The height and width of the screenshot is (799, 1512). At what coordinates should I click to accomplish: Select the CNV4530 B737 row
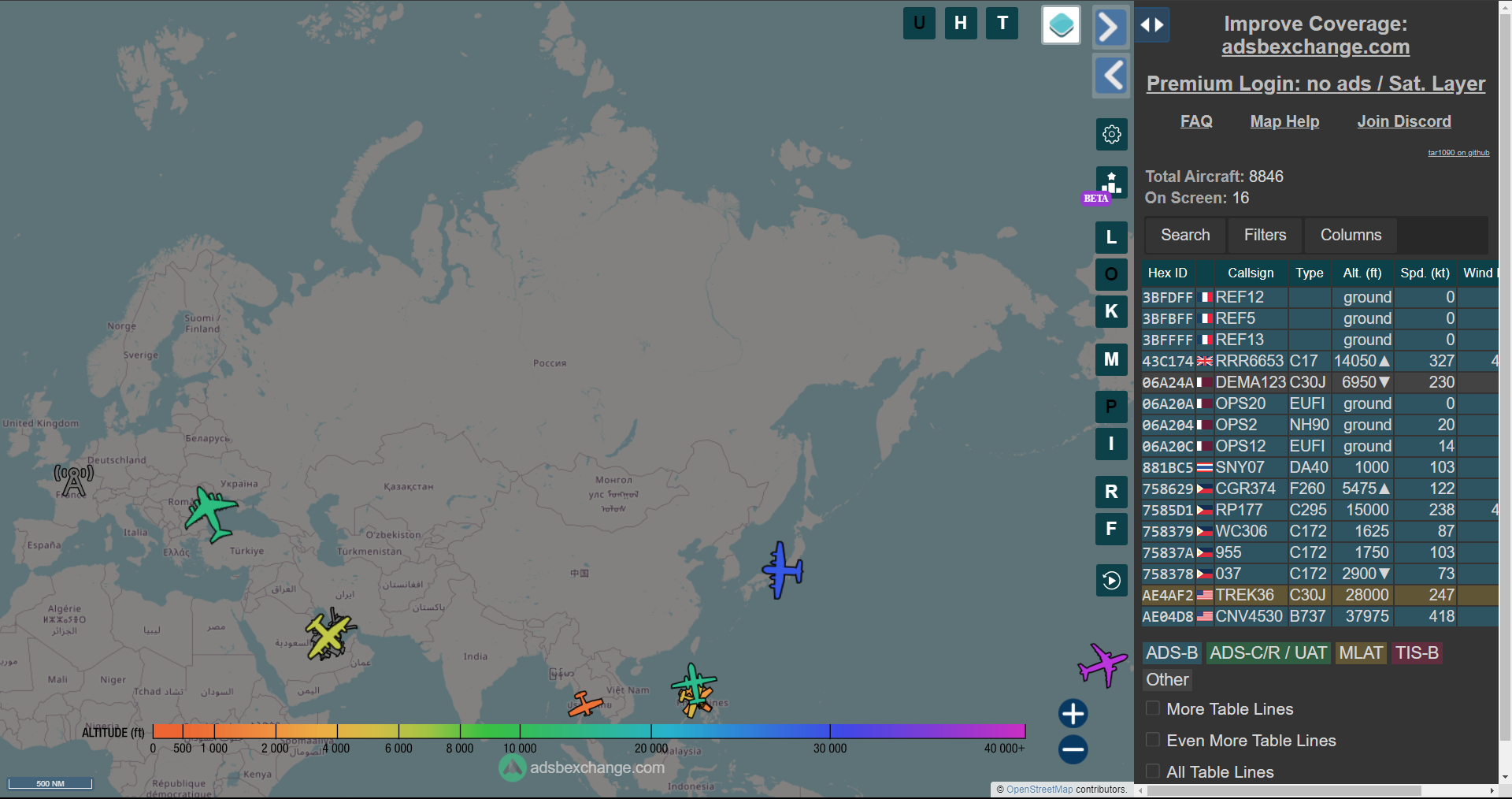point(1320,616)
